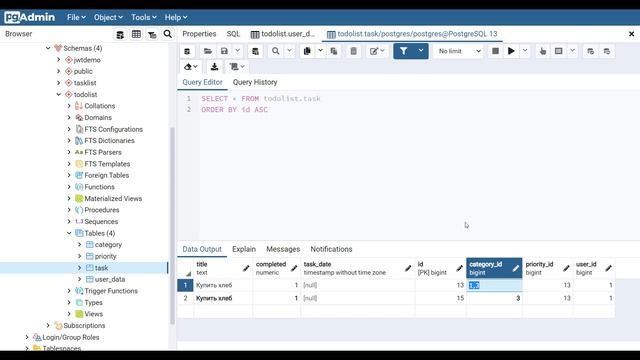Open the Help menu
The image size is (640, 360).
coord(176,17)
